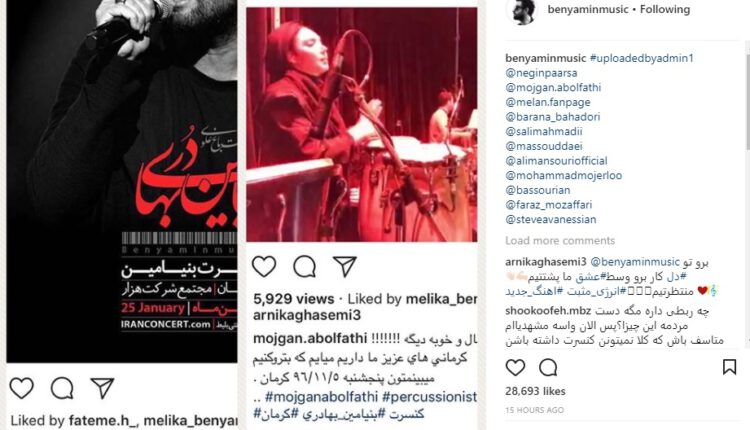Viewport: 750px width, 430px height.
Task: Open the @neginpaarsa mention
Action: [541, 73]
